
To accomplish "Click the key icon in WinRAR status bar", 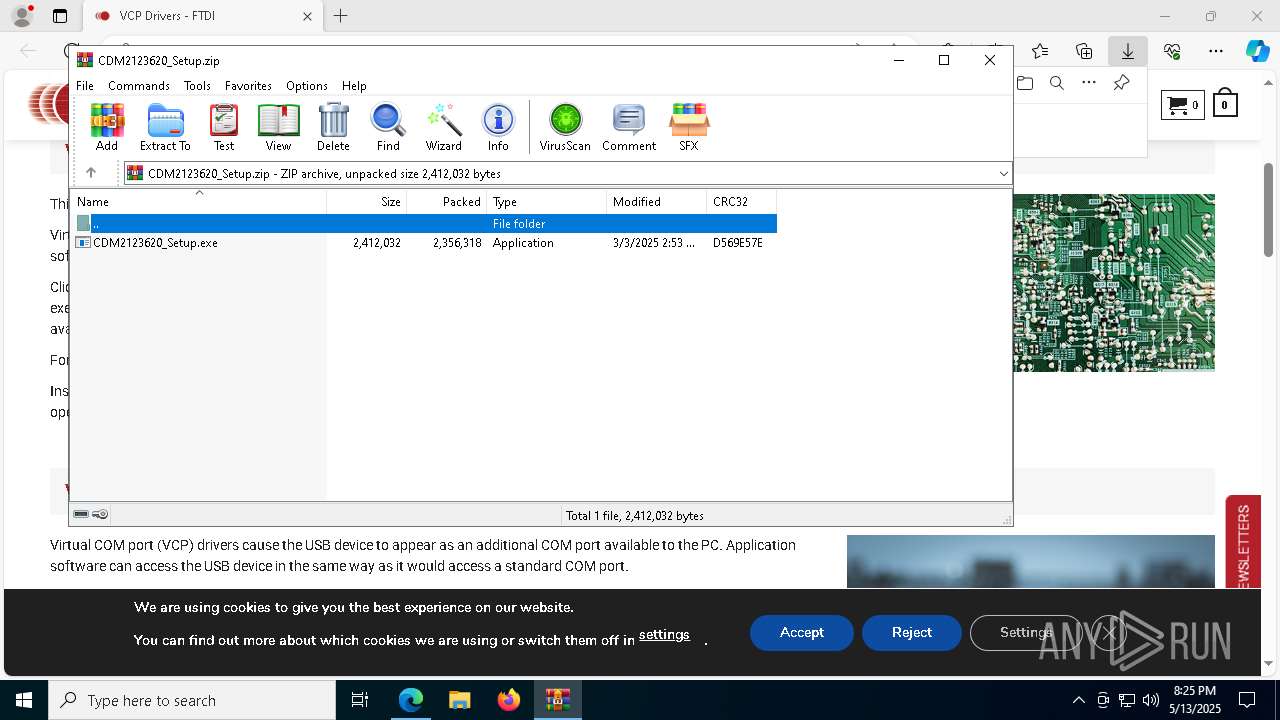I will 100,514.
